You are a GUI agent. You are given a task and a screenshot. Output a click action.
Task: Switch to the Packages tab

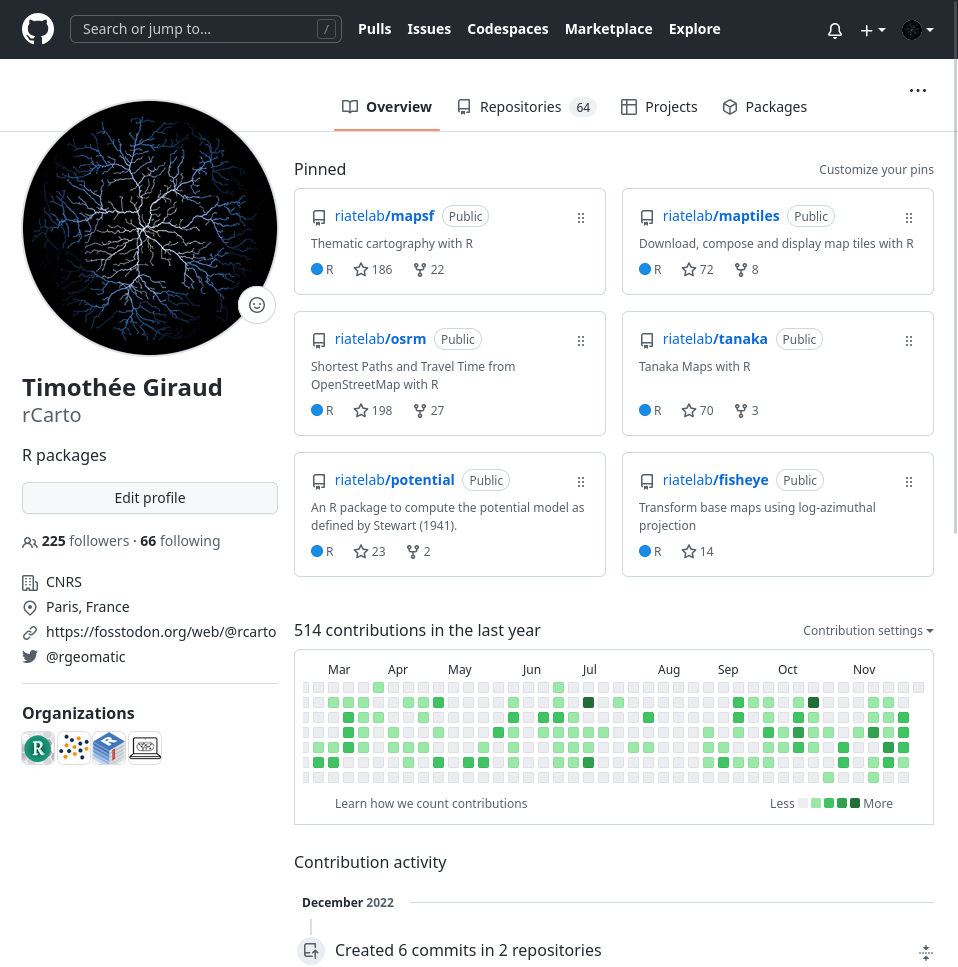[x=764, y=107]
